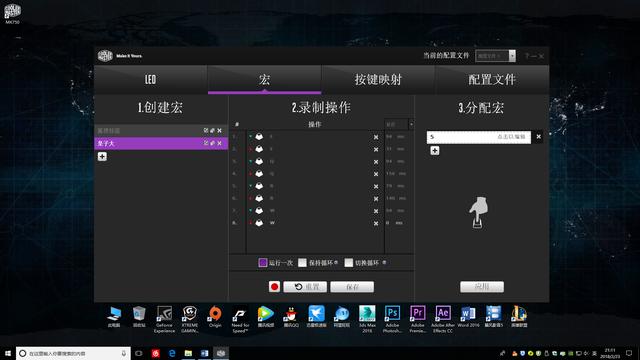640x360 pixels.
Task: Delete recorded action row 6
Action: pos(376,199)
